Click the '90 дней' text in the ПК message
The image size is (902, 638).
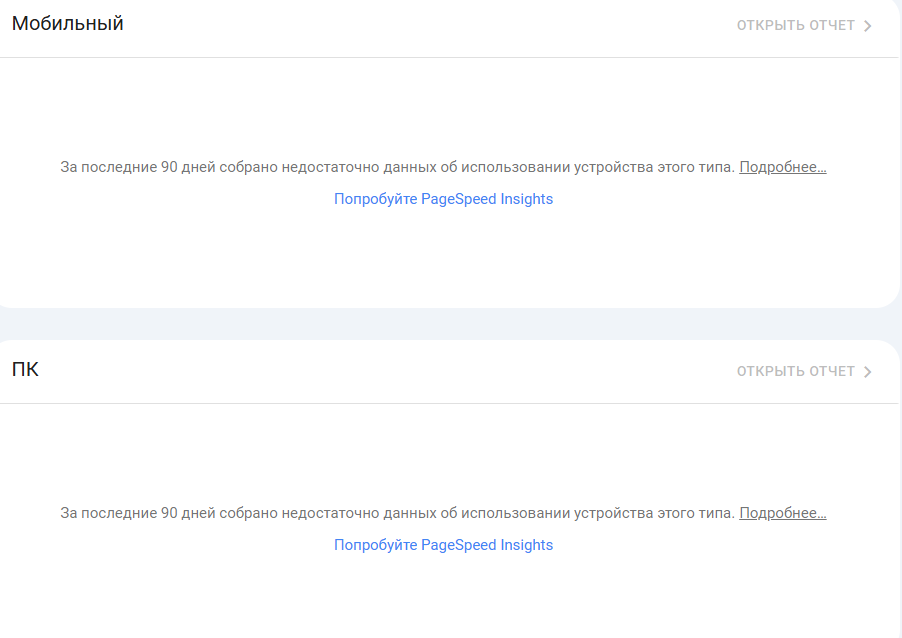click(188, 513)
